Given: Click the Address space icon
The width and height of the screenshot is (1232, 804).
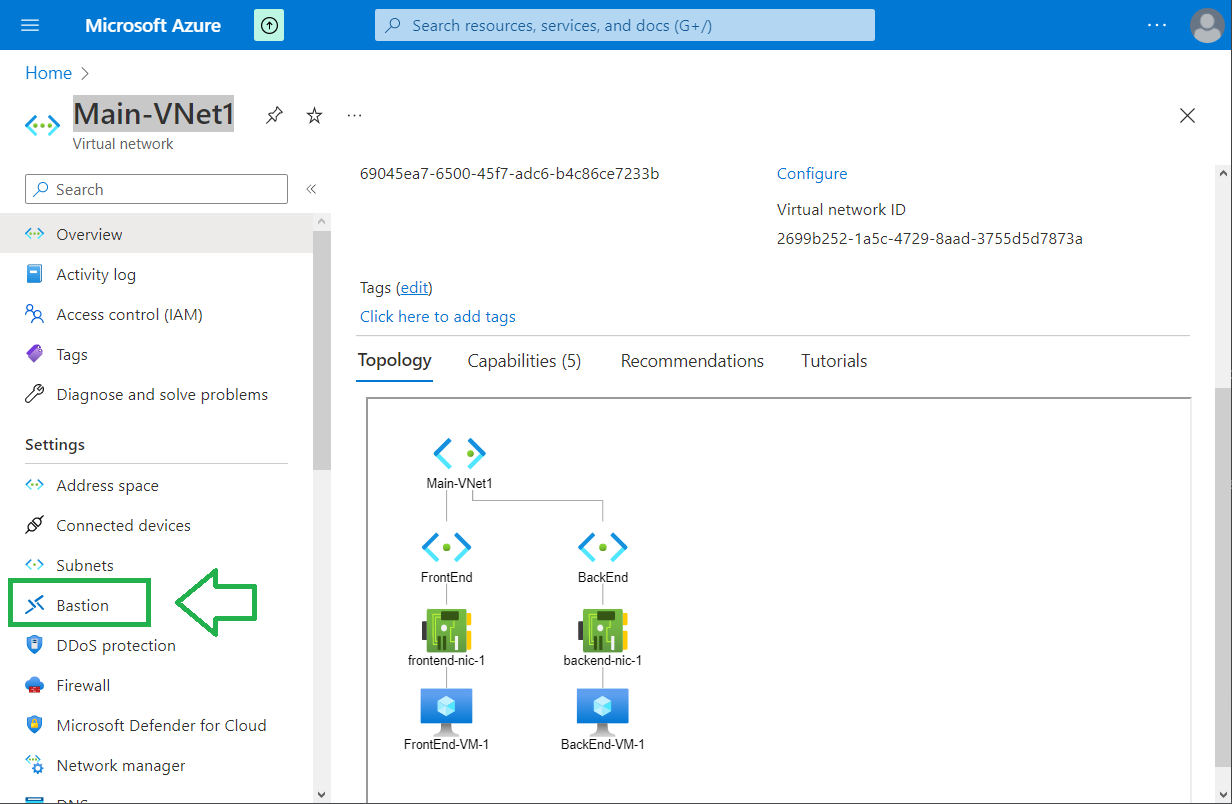Looking at the screenshot, I should [x=35, y=485].
